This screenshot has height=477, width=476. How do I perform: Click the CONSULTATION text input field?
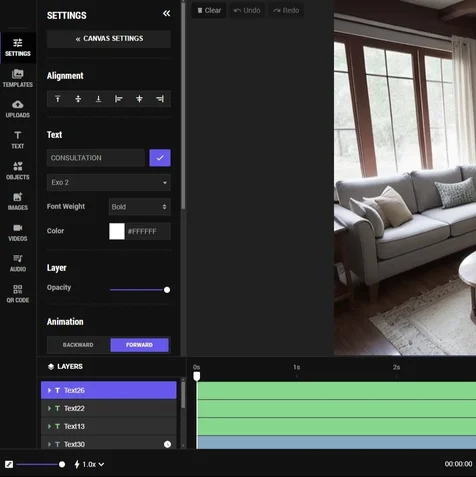click(x=96, y=158)
